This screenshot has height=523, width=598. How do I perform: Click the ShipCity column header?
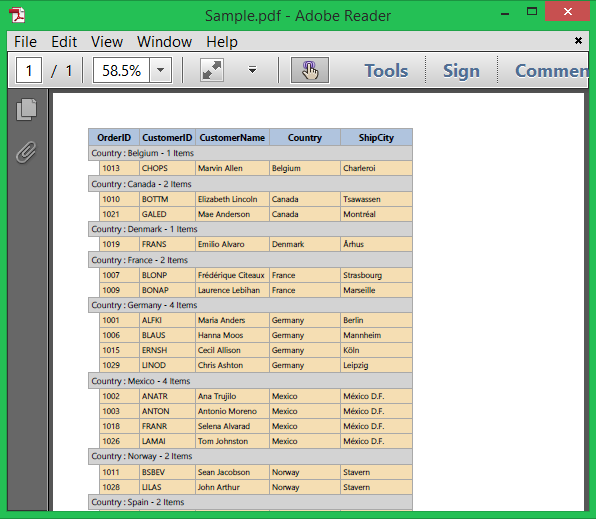(376, 138)
